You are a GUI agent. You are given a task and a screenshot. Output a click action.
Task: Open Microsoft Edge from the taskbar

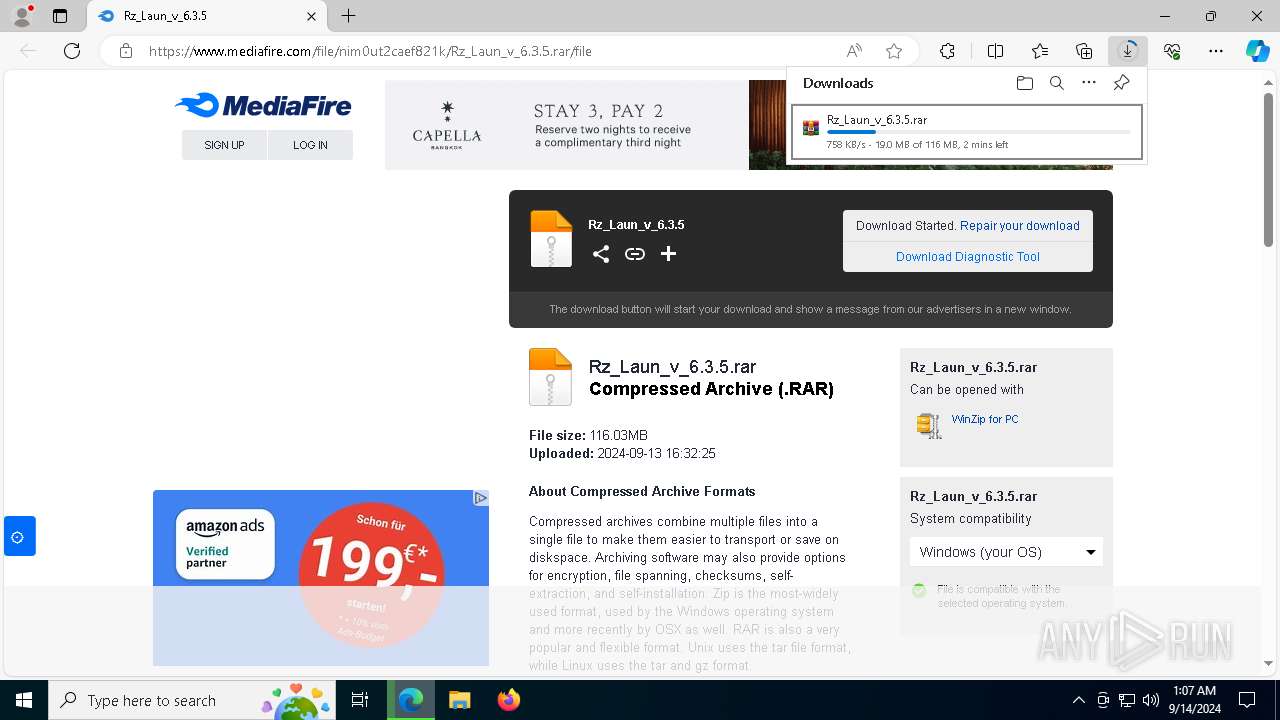411,700
